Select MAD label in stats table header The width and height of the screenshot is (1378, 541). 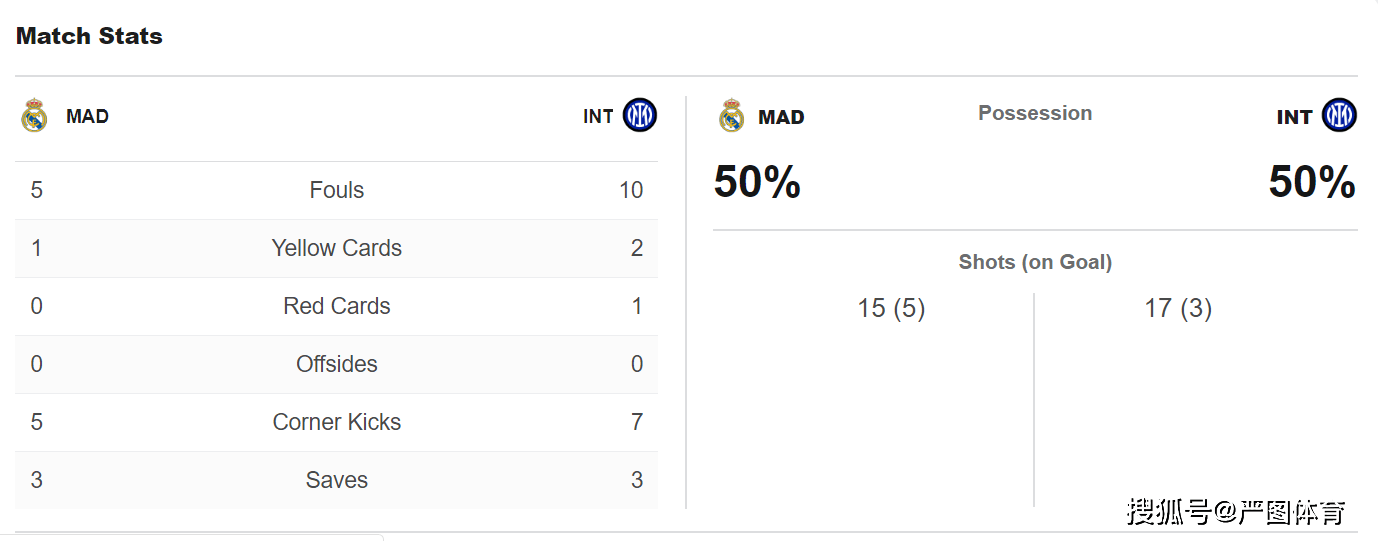point(87,116)
